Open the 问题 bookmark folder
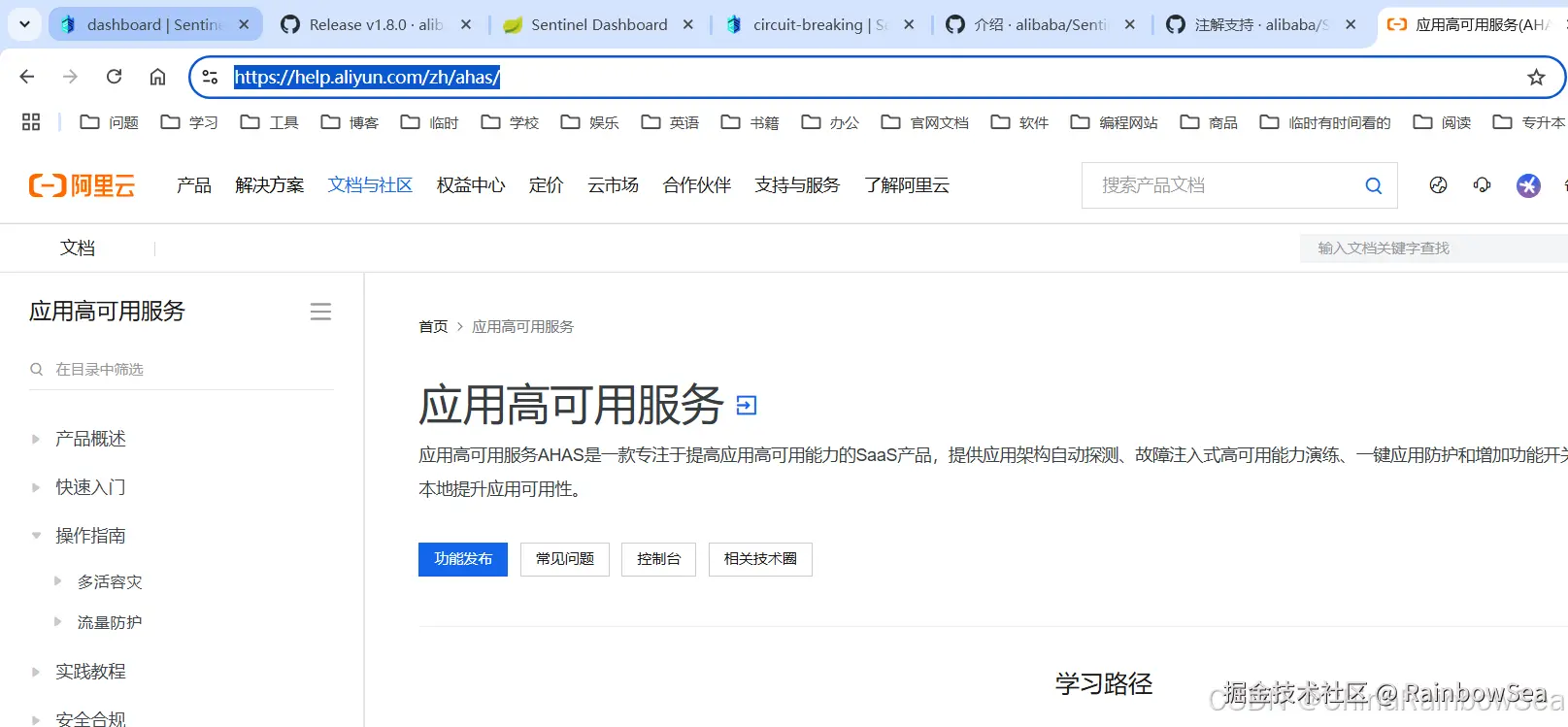Viewport: 1568px width, 727px height. (x=109, y=122)
